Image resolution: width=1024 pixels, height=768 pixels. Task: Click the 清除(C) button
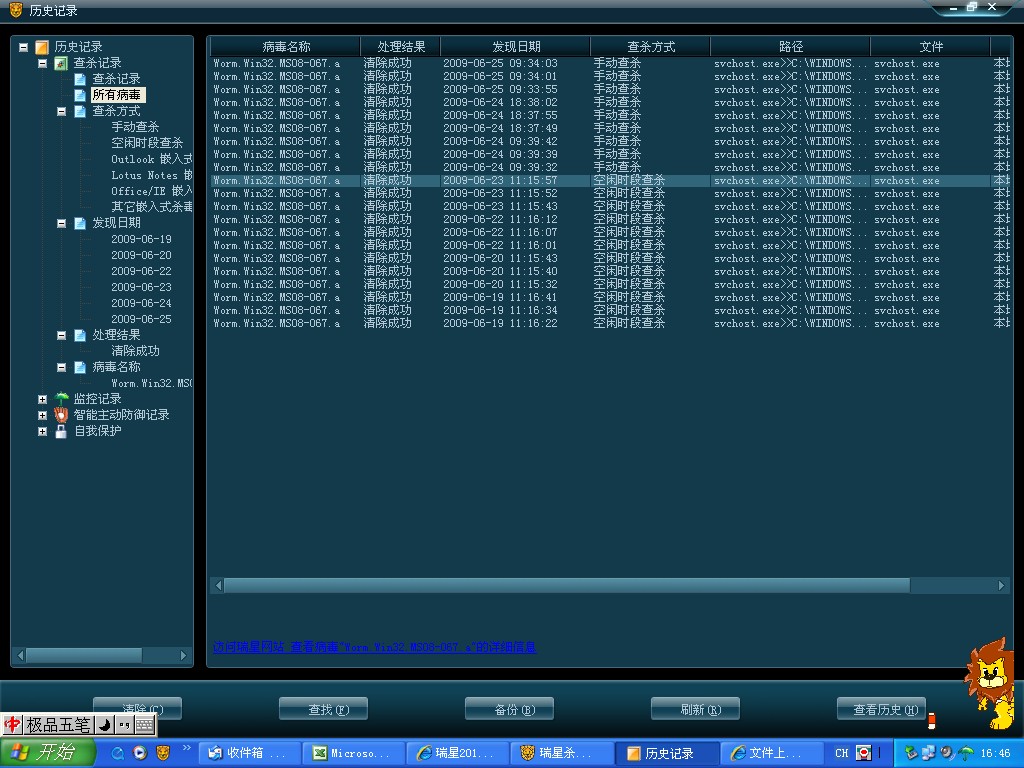click(137, 709)
